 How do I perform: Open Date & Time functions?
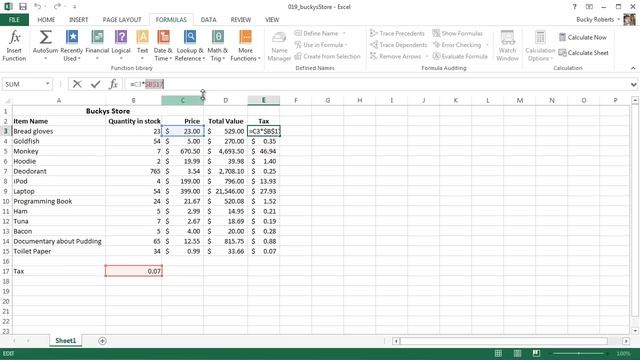[163, 46]
